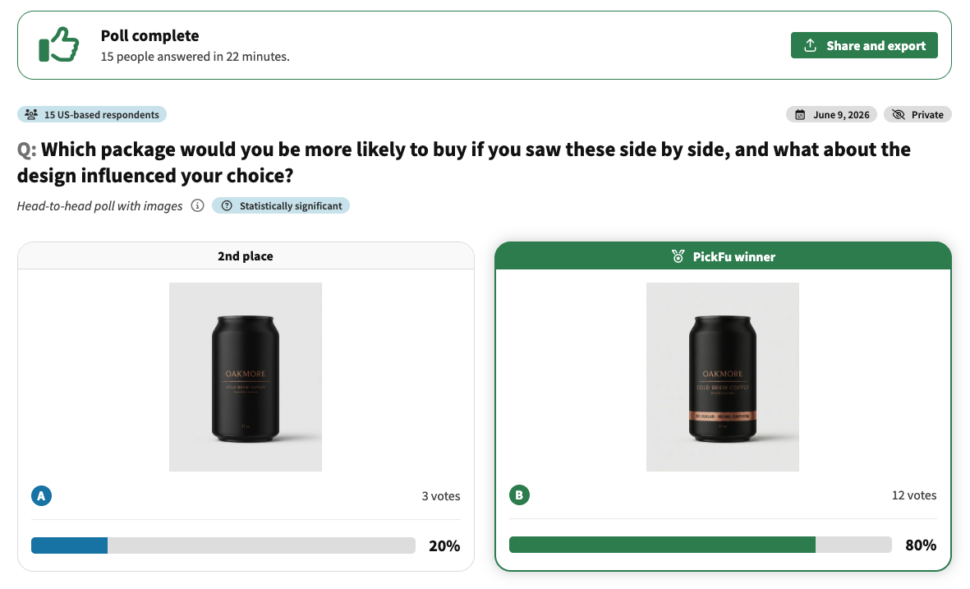Screen dimensions: 970x589
Task: Click the 80% result value
Action: [x=921, y=545]
